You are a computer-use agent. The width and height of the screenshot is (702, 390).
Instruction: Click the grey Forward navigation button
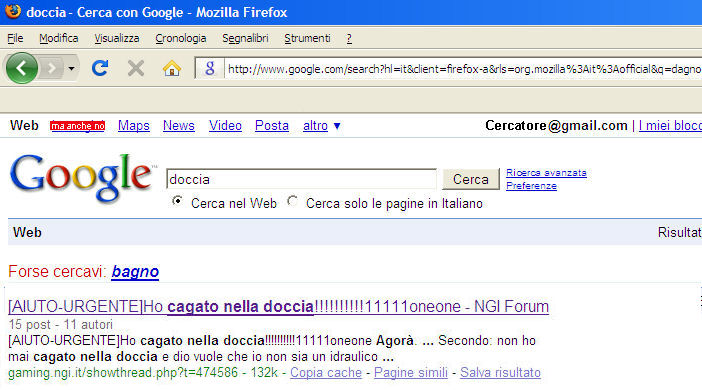point(51,69)
